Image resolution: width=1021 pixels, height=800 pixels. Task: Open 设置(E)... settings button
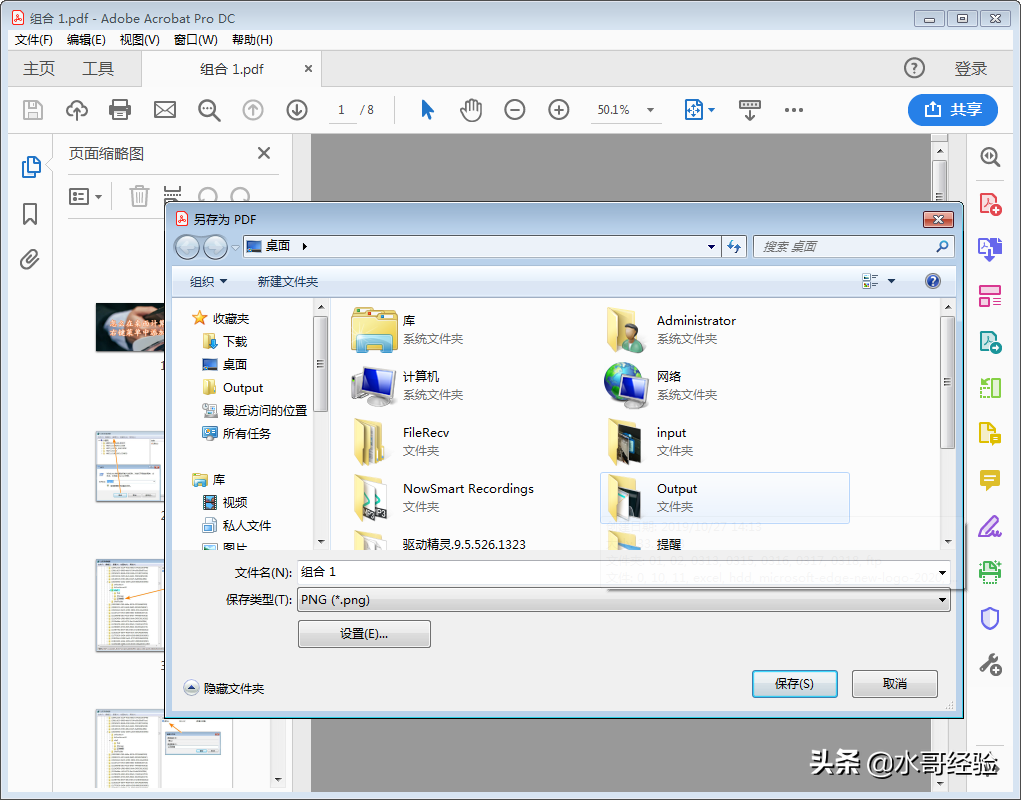(364, 633)
